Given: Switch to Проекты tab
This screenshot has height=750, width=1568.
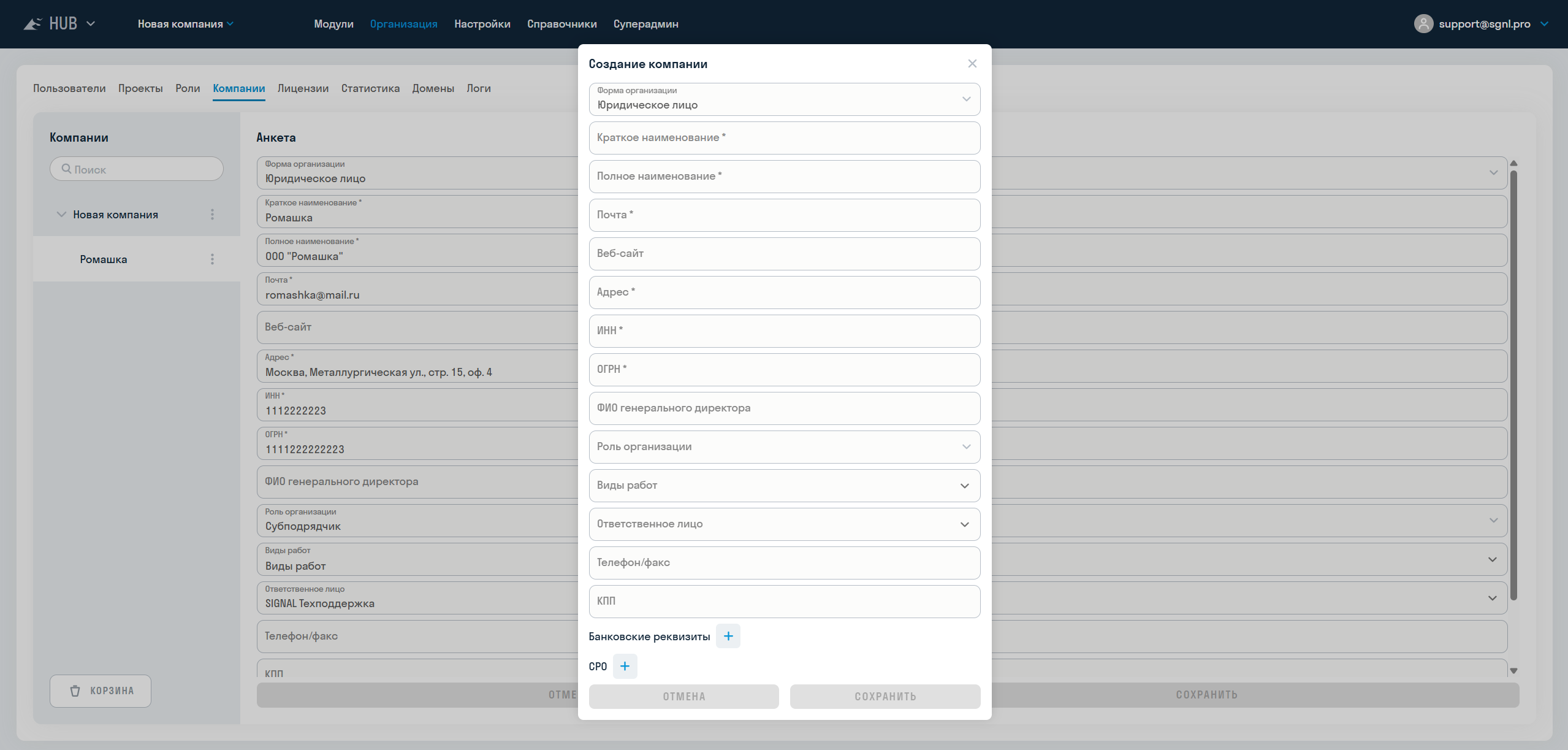Looking at the screenshot, I should [x=140, y=88].
